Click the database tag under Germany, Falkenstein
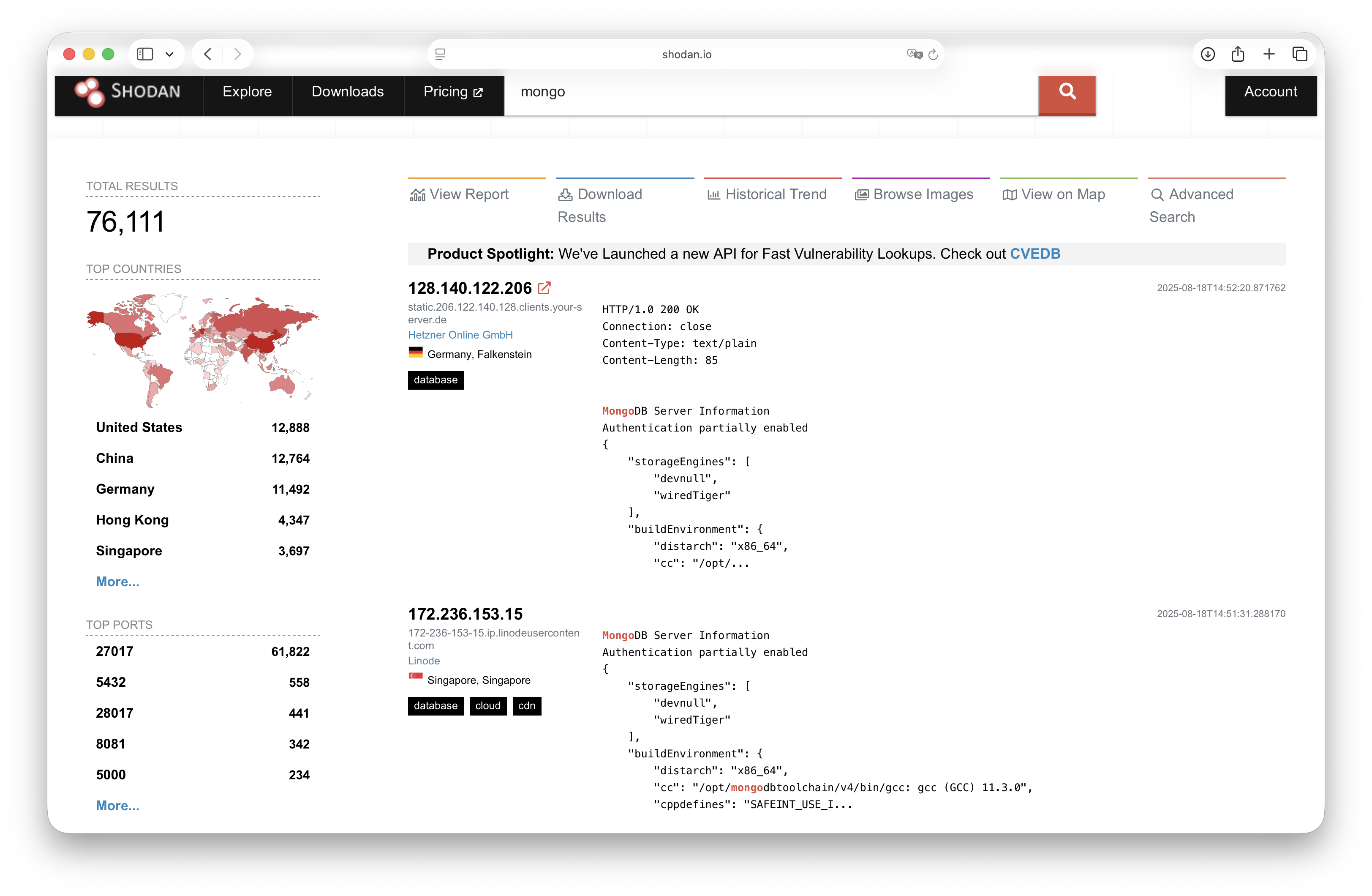This screenshot has height=896, width=1372. (436, 380)
